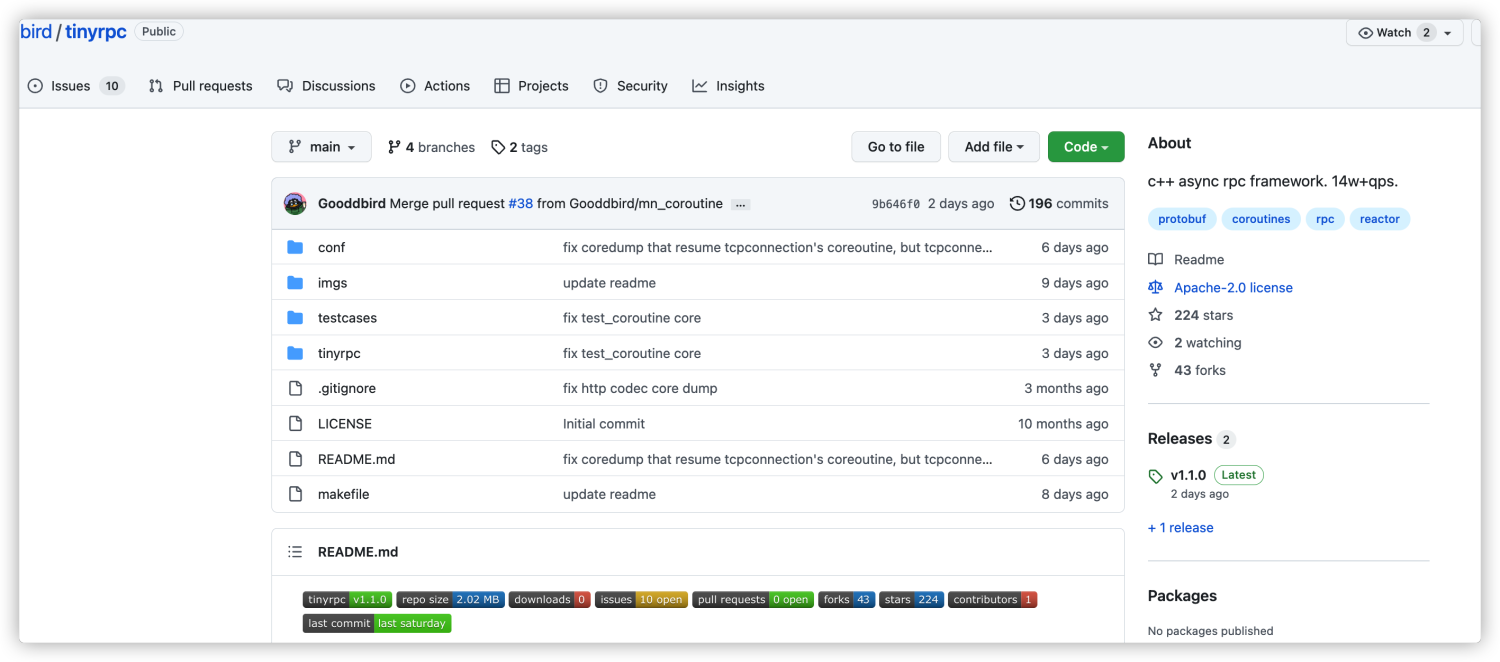1500x662 pixels.
Task: Click the branches icon beside 4 branches
Action: click(394, 147)
